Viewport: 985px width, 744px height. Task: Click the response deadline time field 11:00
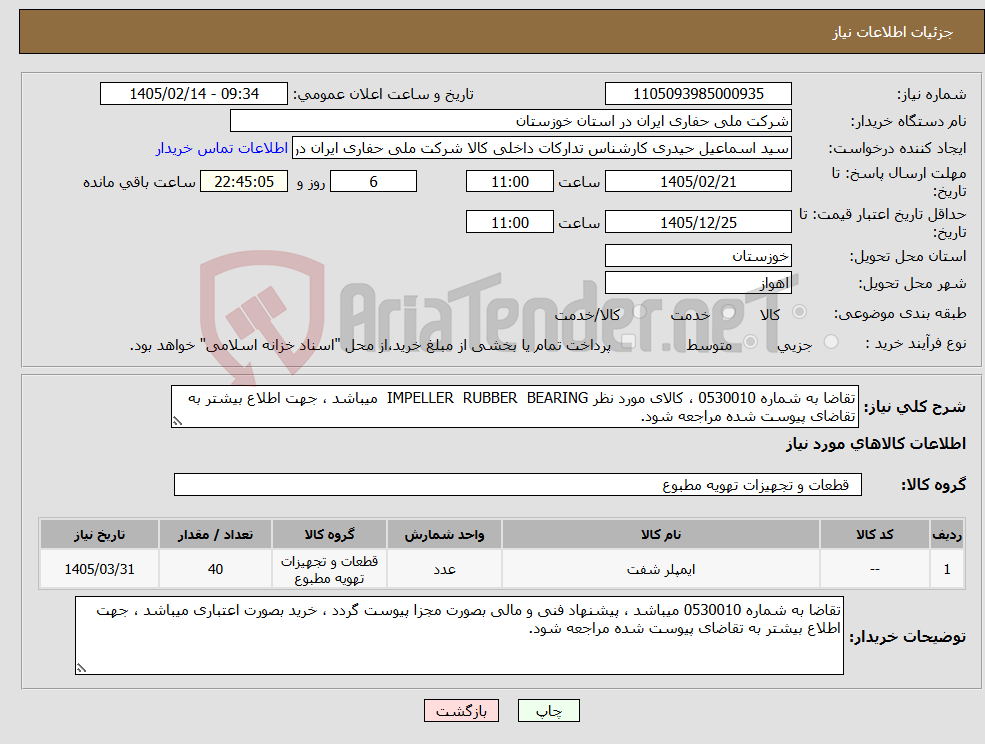(509, 182)
